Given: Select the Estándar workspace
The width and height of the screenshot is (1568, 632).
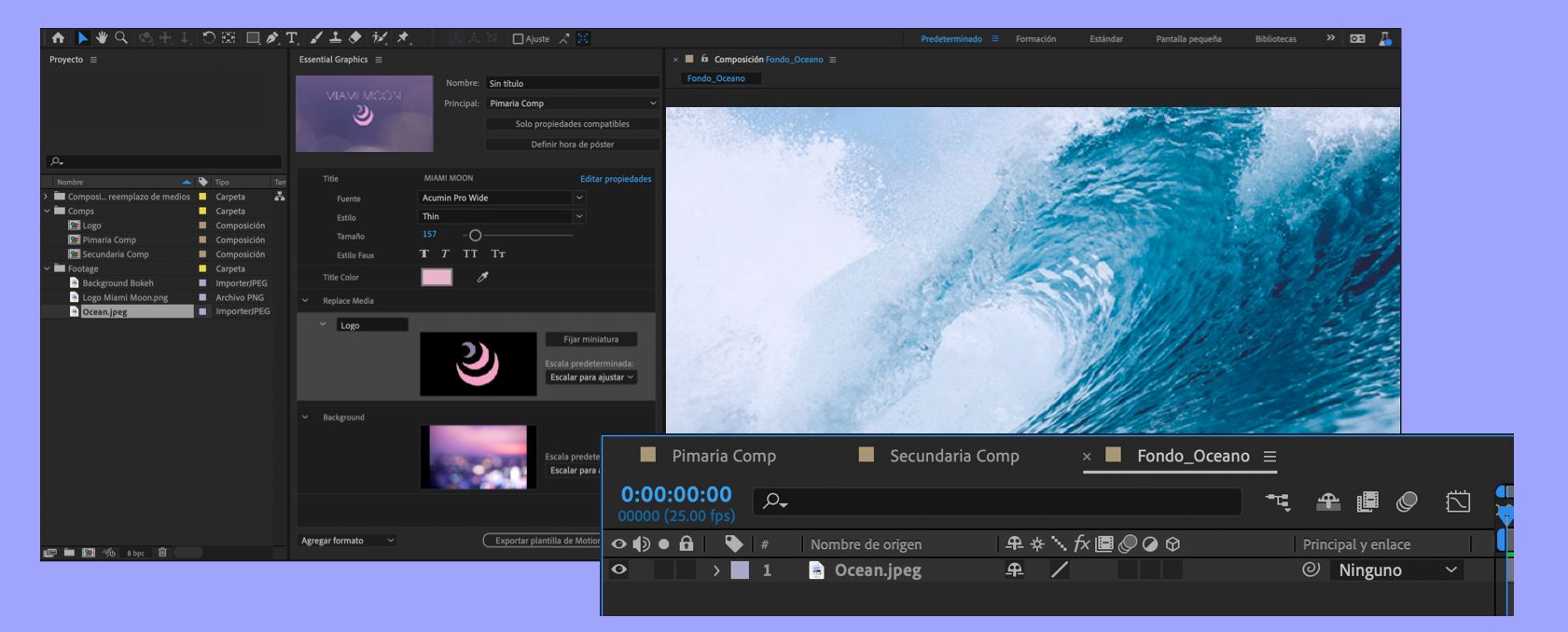Looking at the screenshot, I should point(1106,39).
